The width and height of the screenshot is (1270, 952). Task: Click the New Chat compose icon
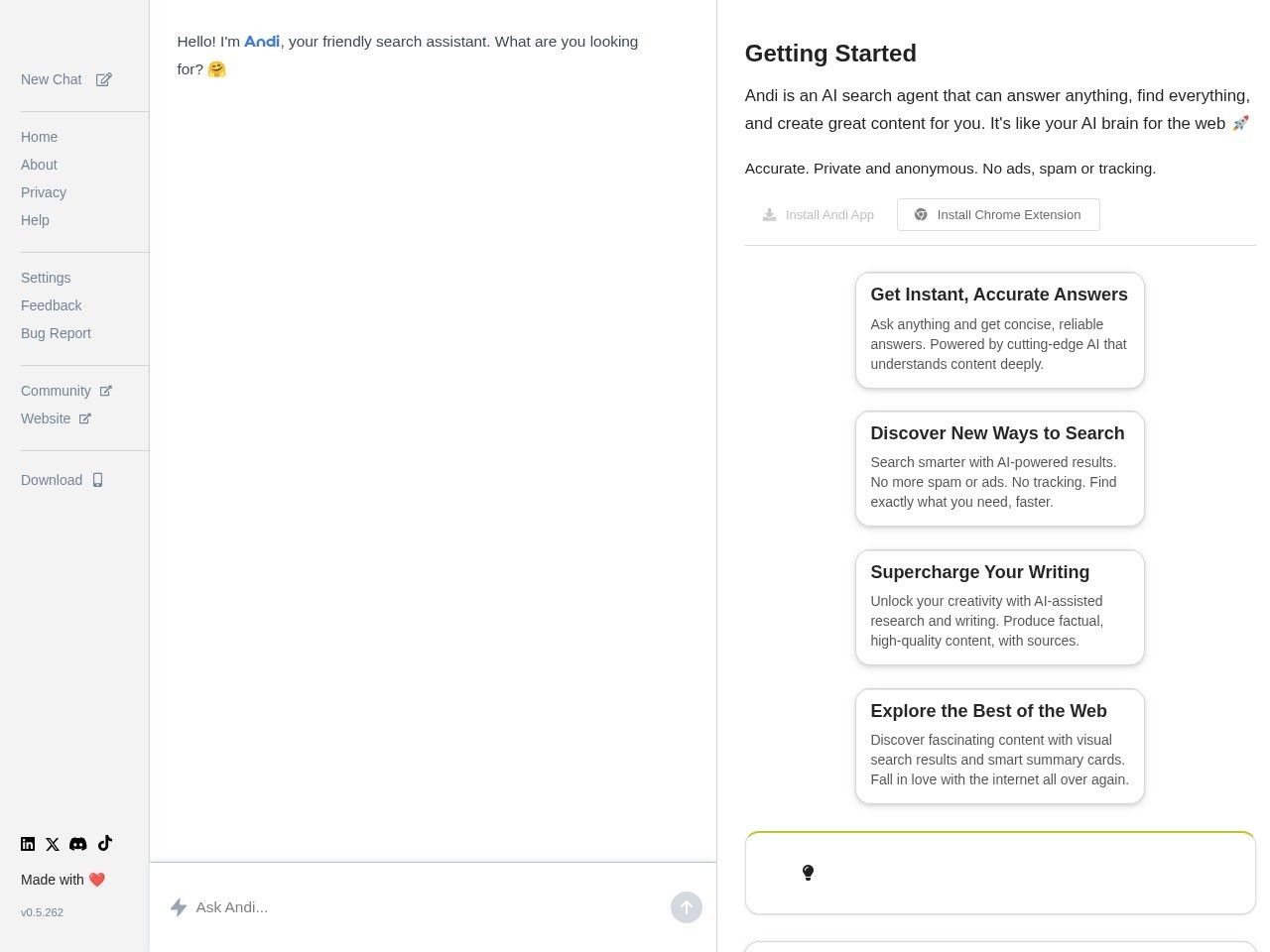point(104,79)
